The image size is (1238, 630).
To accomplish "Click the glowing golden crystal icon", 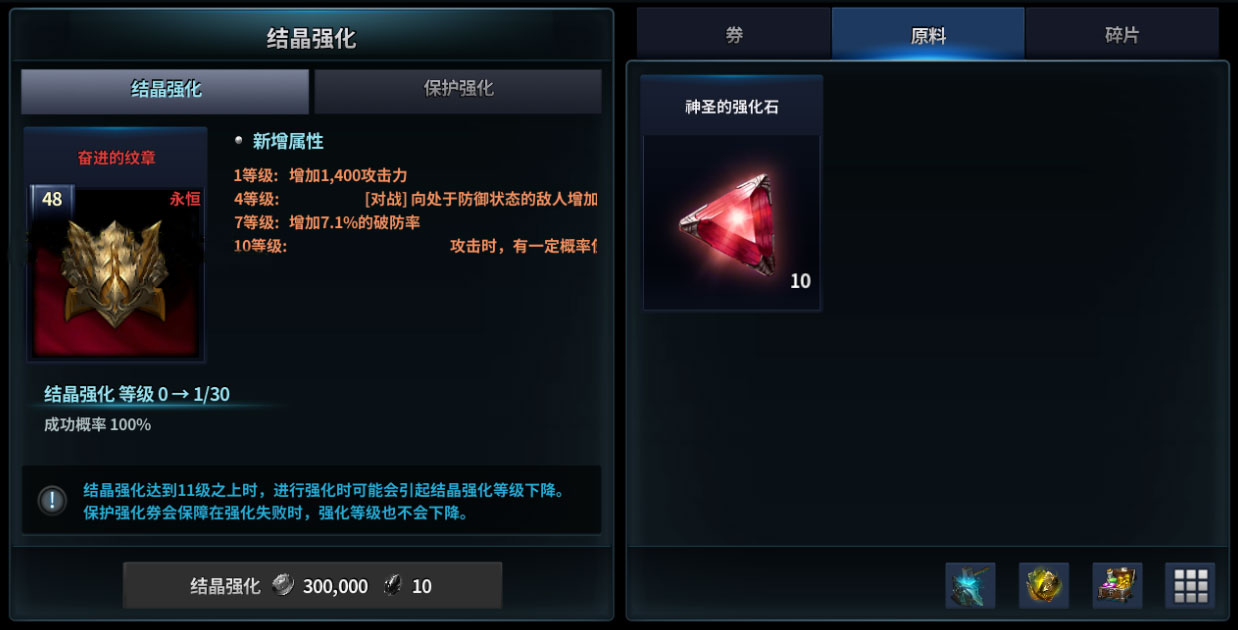I will coord(1044,585).
